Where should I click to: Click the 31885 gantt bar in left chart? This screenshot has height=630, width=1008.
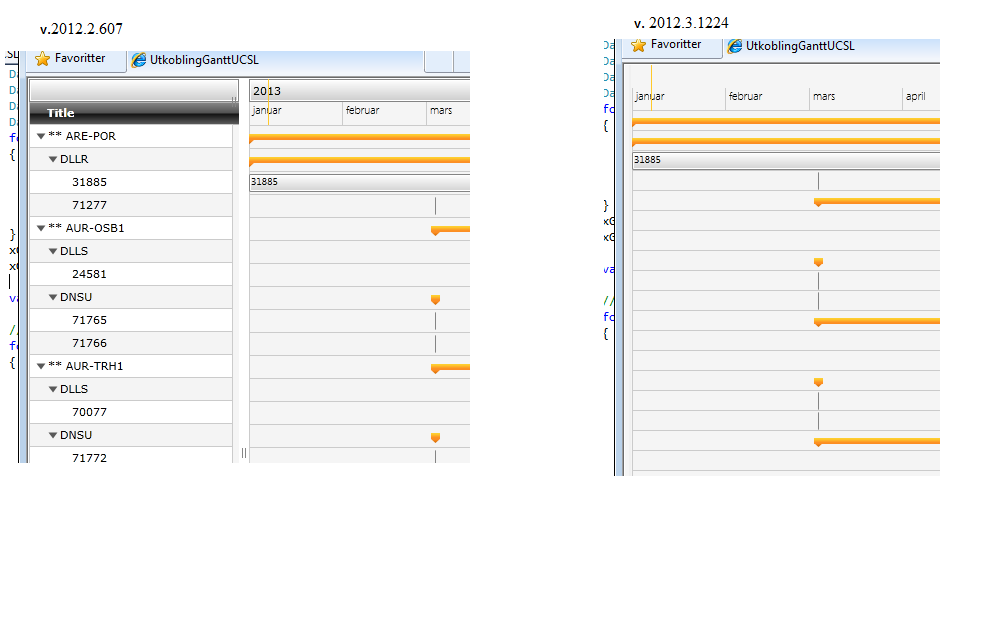tap(359, 182)
